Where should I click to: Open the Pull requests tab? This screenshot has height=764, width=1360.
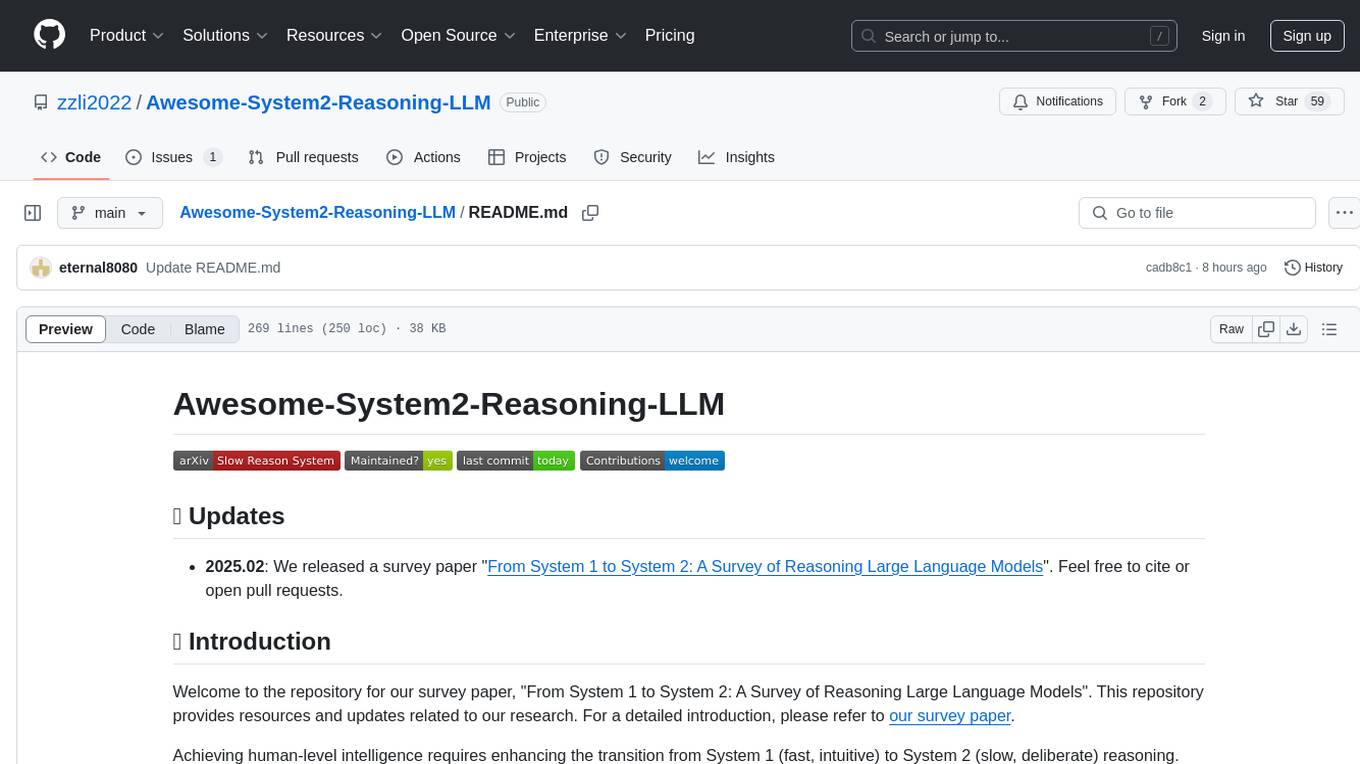click(x=304, y=157)
